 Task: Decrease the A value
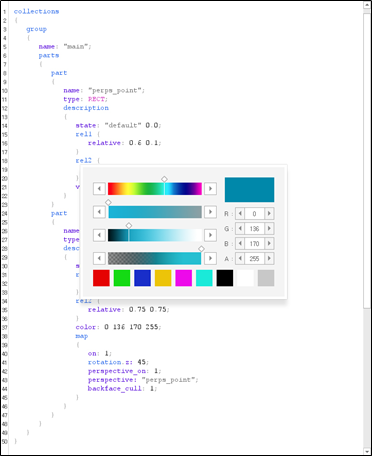point(240,258)
